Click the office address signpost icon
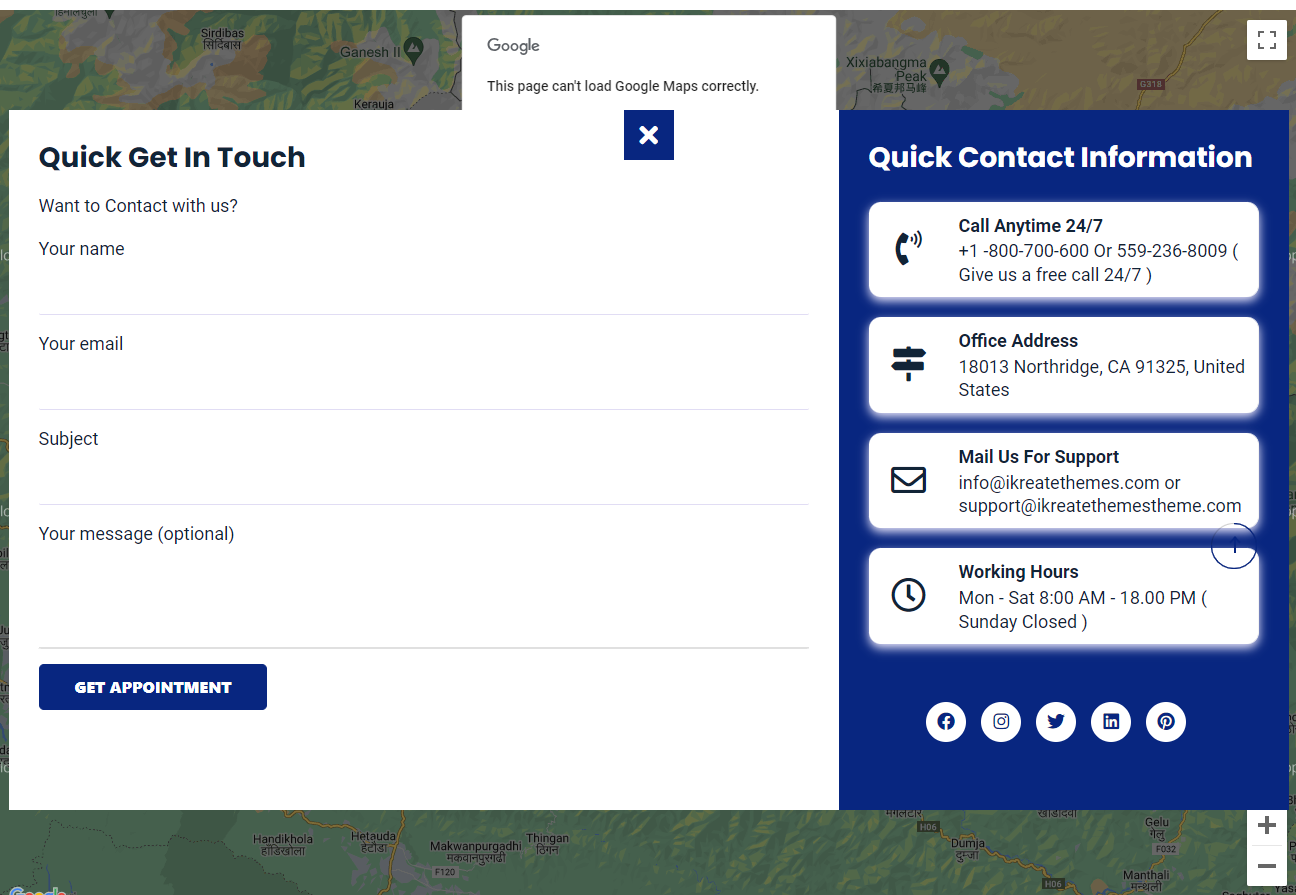This screenshot has height=895, width=1296. click(x=908, y=364)
